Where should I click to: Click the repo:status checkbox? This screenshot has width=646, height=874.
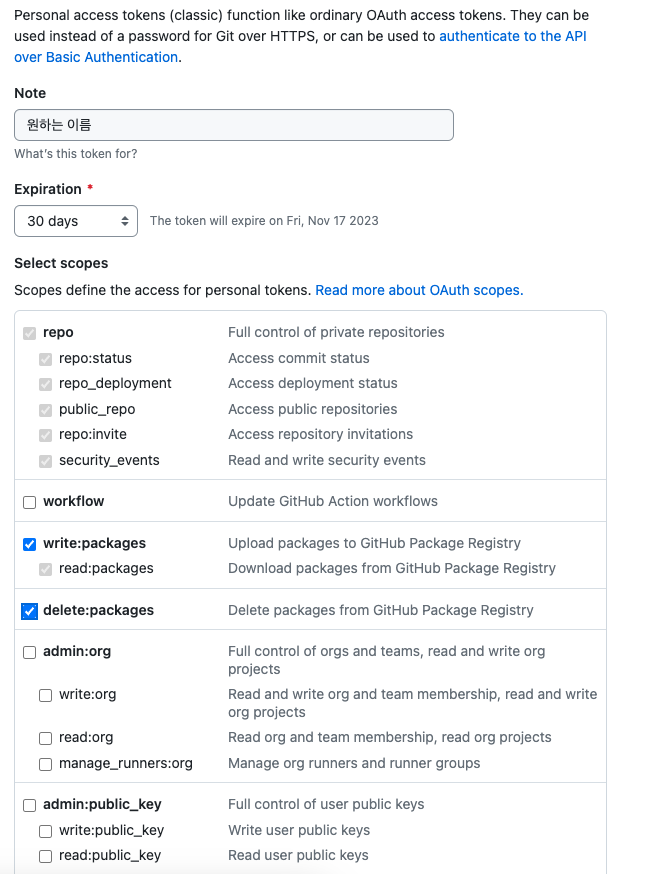click(x=46, y=360)
